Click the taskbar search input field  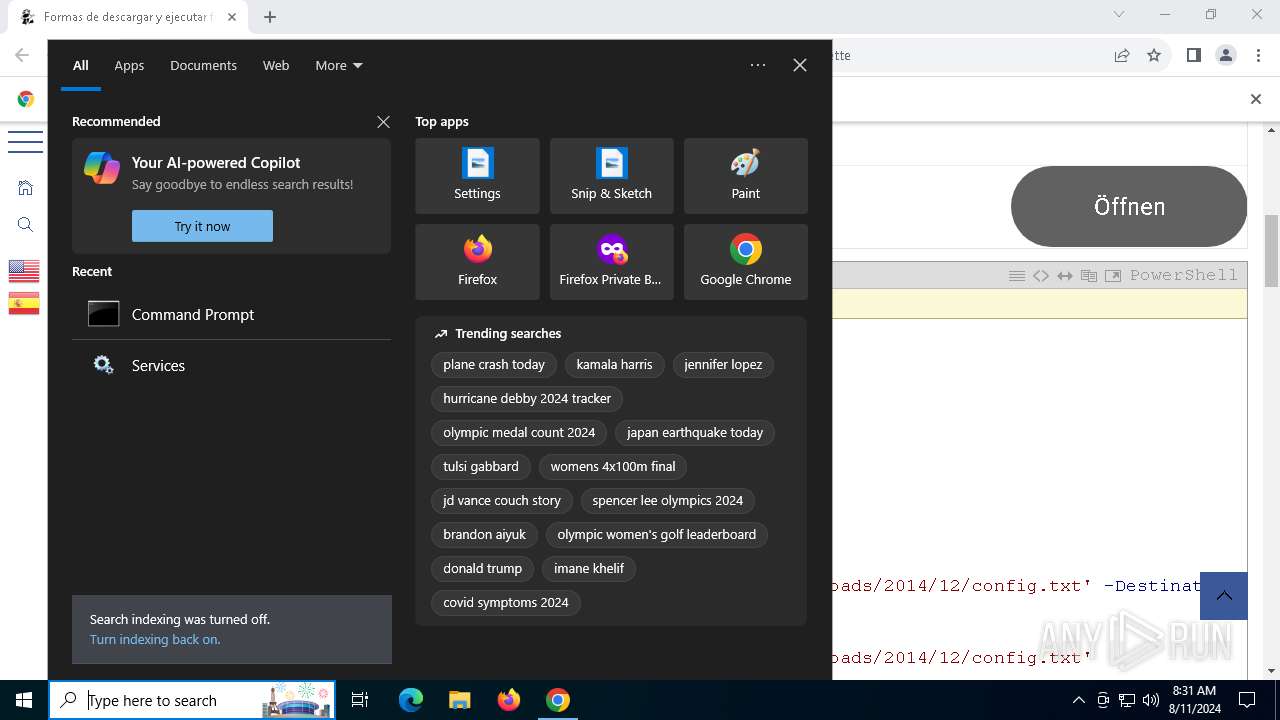[192, 700]
